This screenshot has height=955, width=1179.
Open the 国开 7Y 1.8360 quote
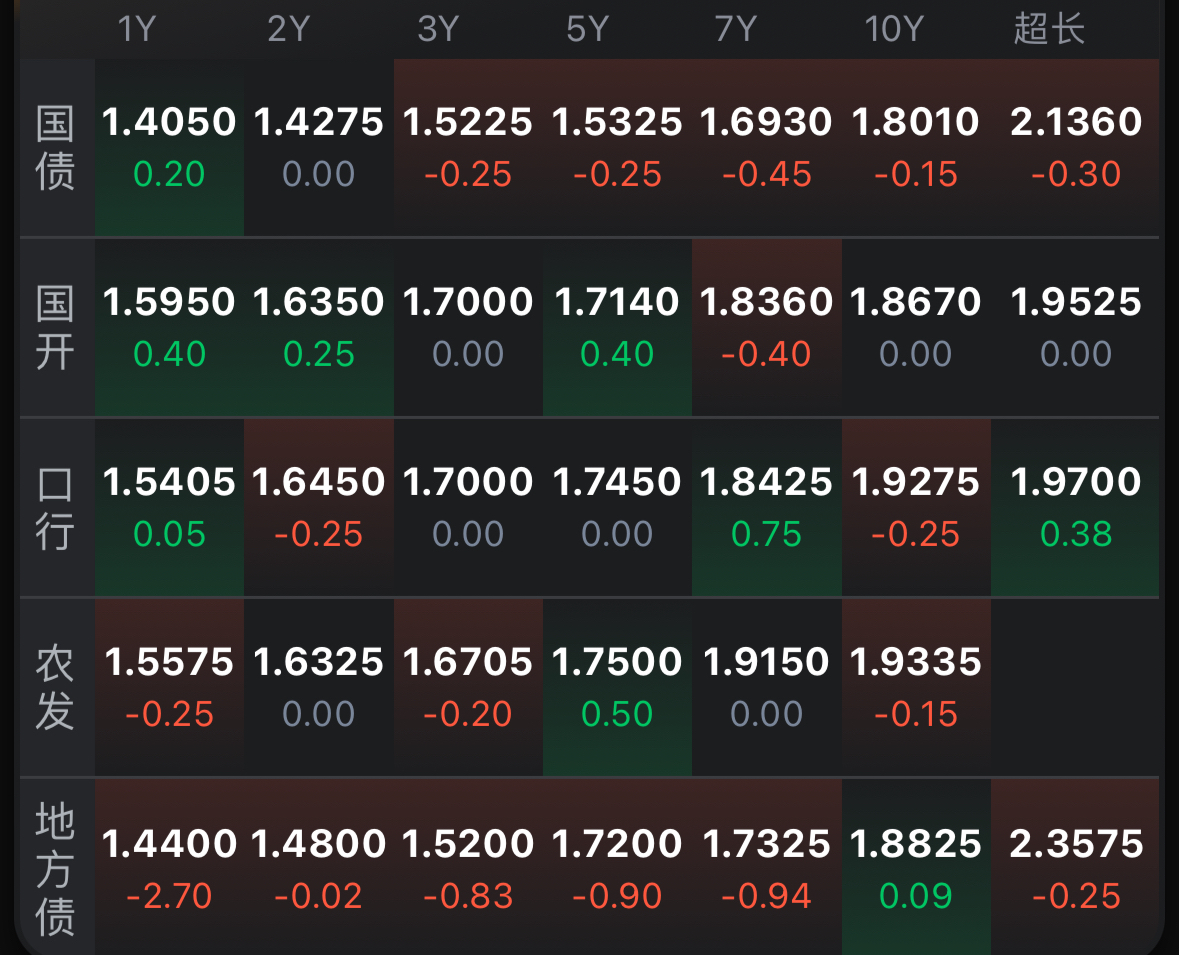[766, 327]
